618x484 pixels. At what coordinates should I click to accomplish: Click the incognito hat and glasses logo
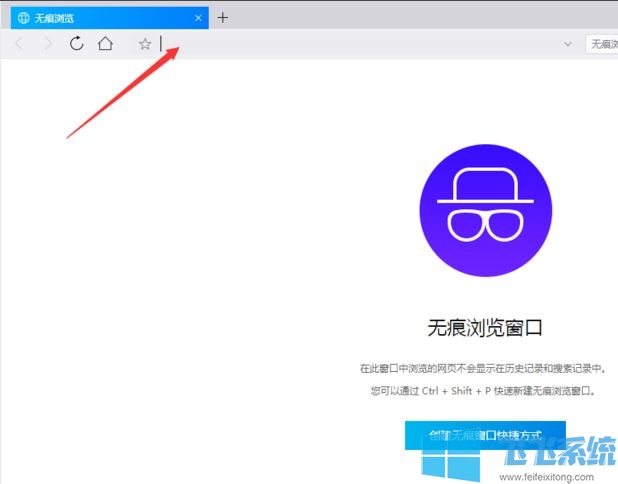point(486,210)
